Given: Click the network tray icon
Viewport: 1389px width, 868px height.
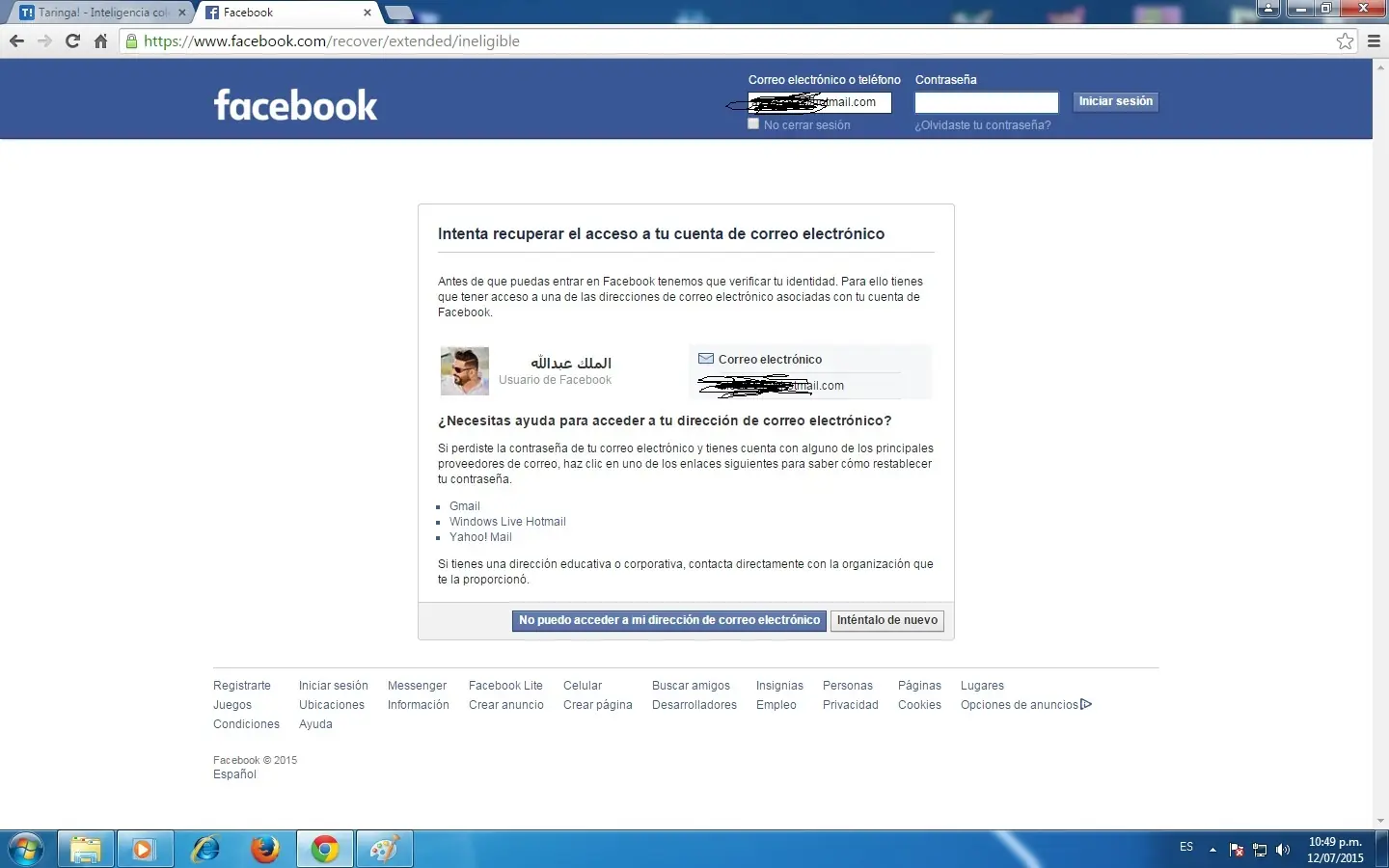Looking at the screenshot, I should 1260,850.
